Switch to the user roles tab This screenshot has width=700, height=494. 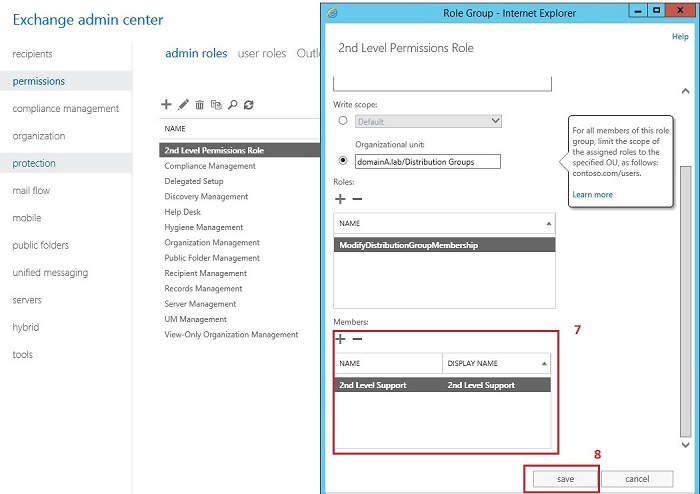(x=262, y=53)
